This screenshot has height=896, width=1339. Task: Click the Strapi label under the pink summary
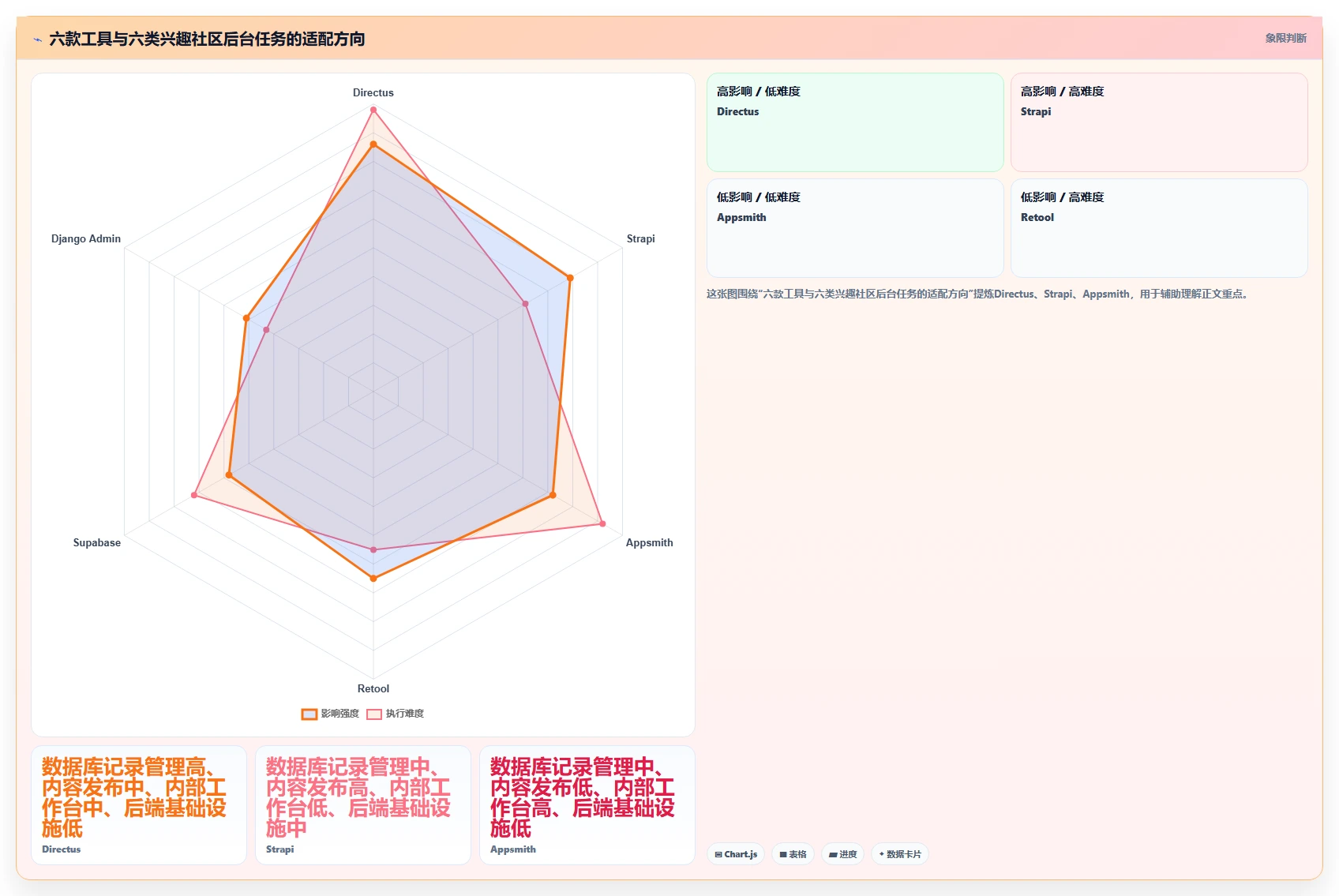tap(280, 849)
